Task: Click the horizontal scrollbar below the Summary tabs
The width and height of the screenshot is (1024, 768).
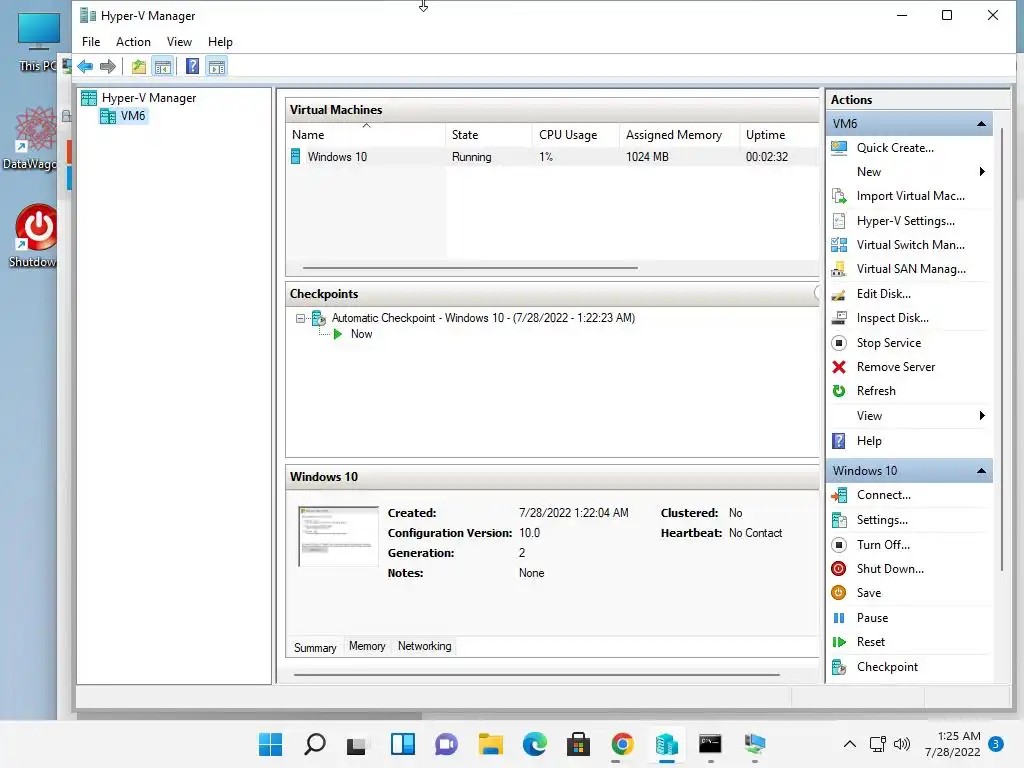Action: 536,674
